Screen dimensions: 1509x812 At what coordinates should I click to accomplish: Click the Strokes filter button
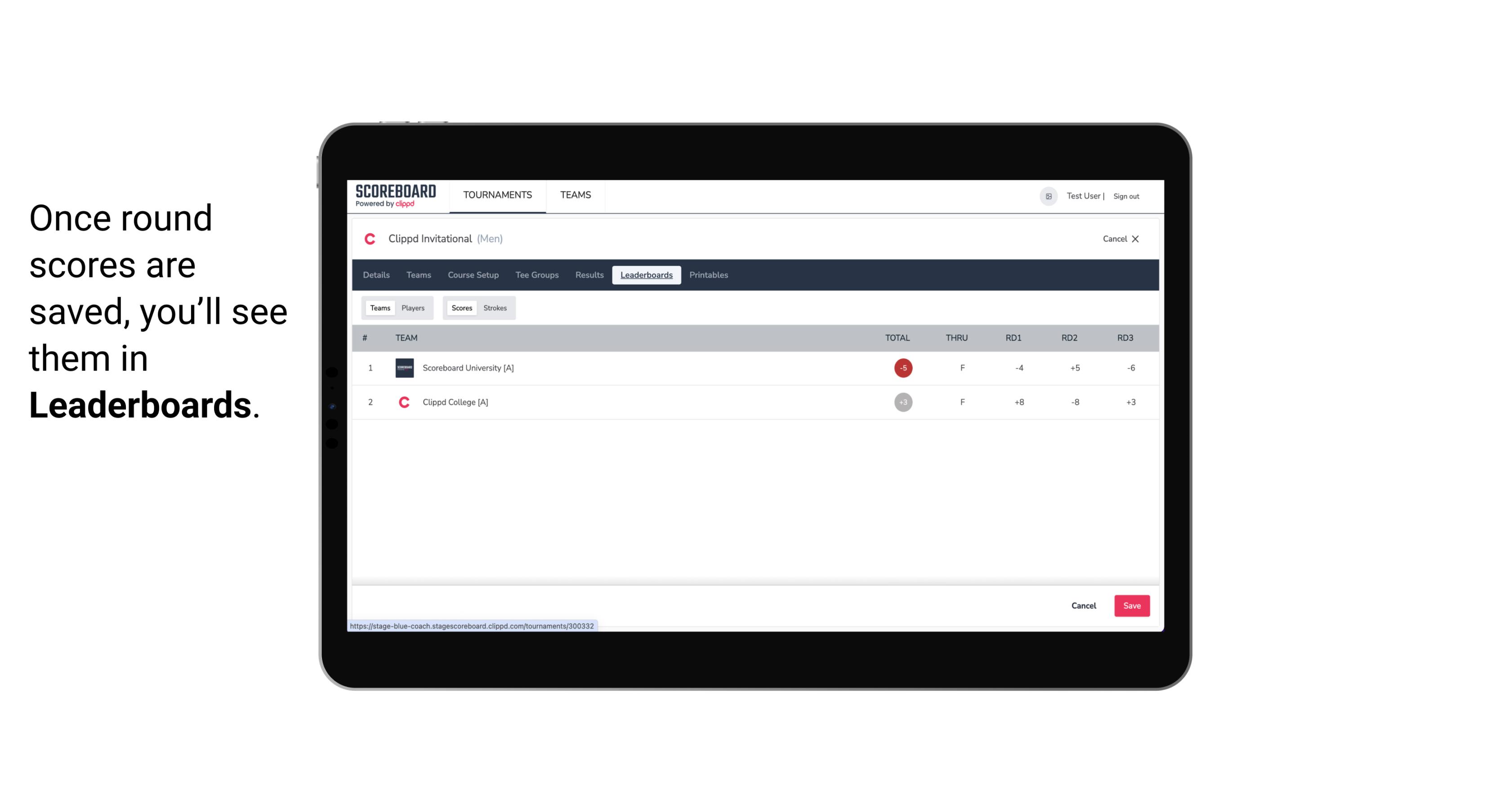click(x=495, y=307)
